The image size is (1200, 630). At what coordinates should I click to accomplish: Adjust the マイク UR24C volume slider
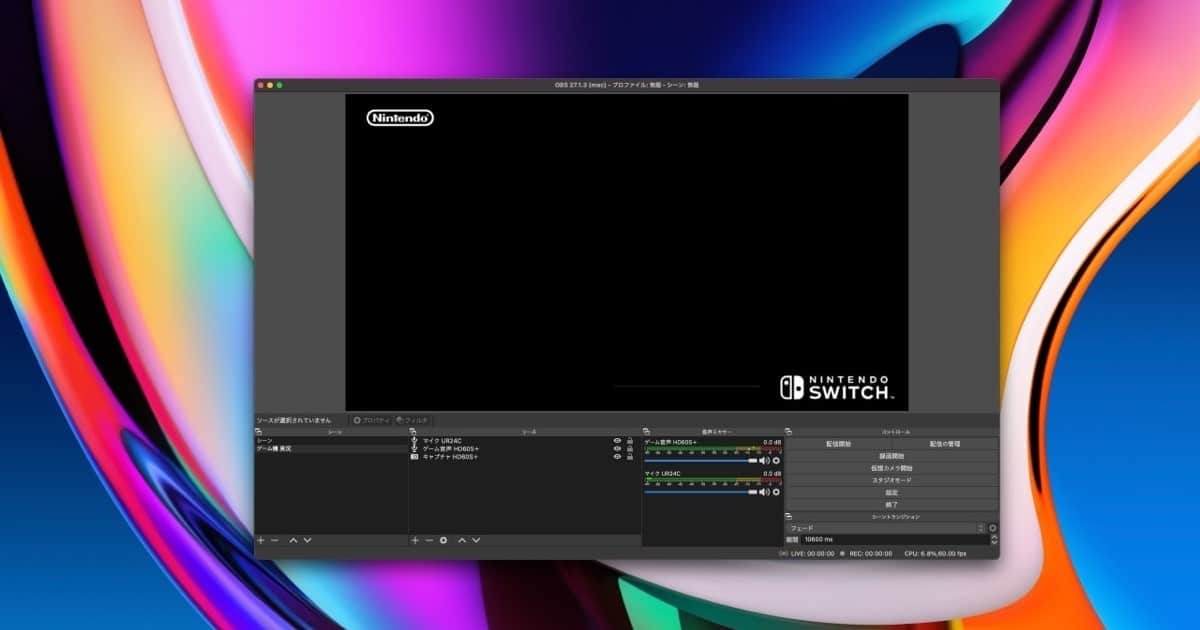701,492
